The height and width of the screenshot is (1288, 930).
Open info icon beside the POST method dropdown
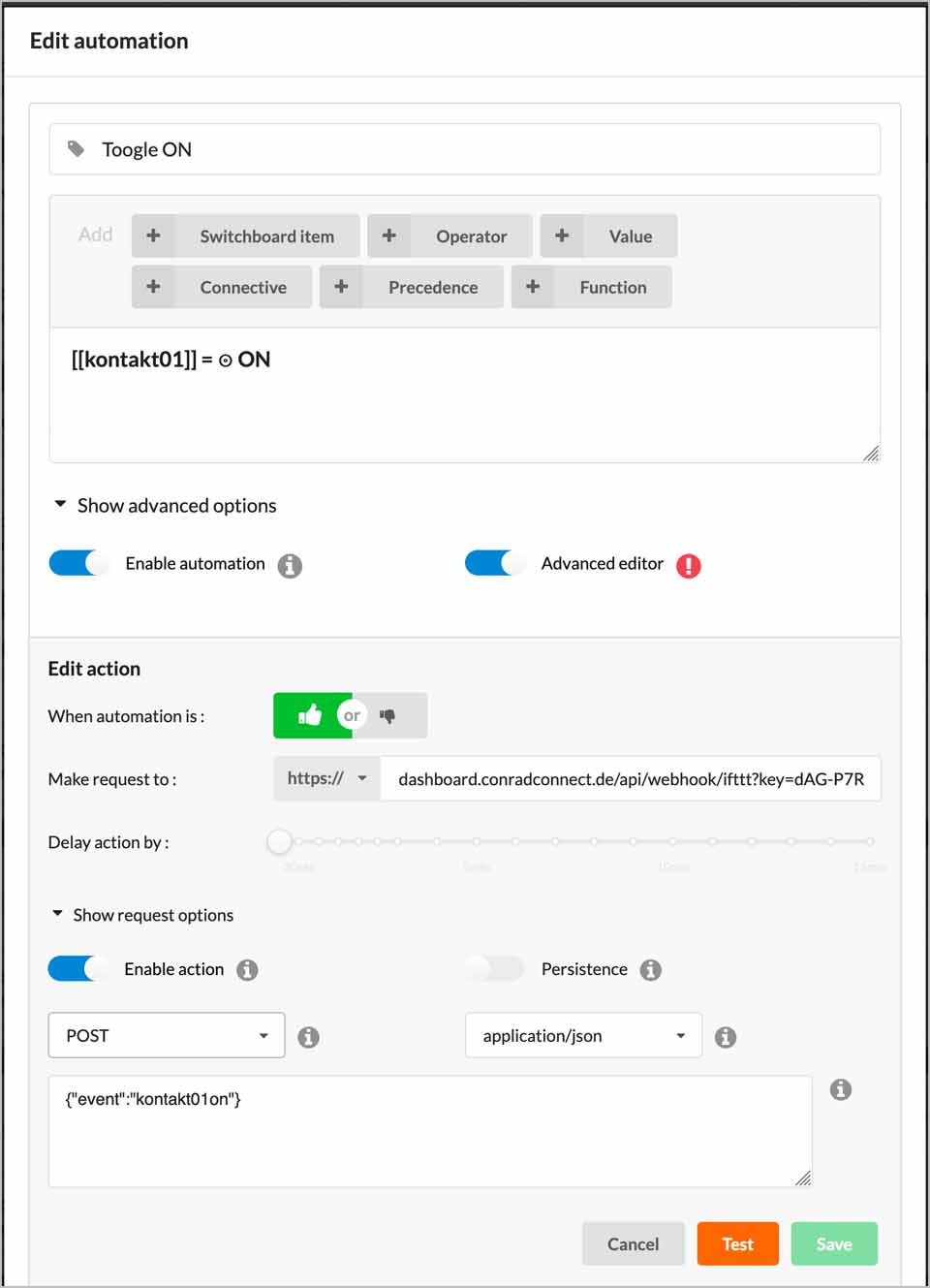pyautogui.click(x=308, y=1037)
